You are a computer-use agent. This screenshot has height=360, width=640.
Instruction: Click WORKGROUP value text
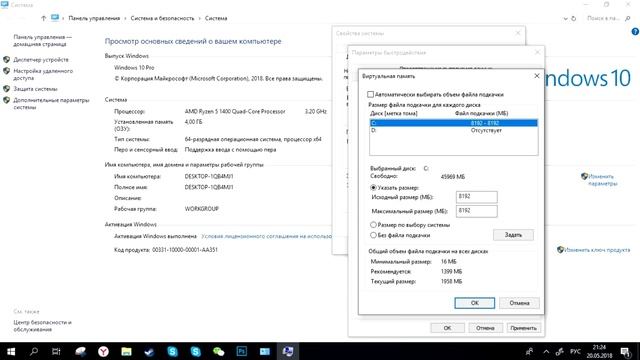pos(202,209)
